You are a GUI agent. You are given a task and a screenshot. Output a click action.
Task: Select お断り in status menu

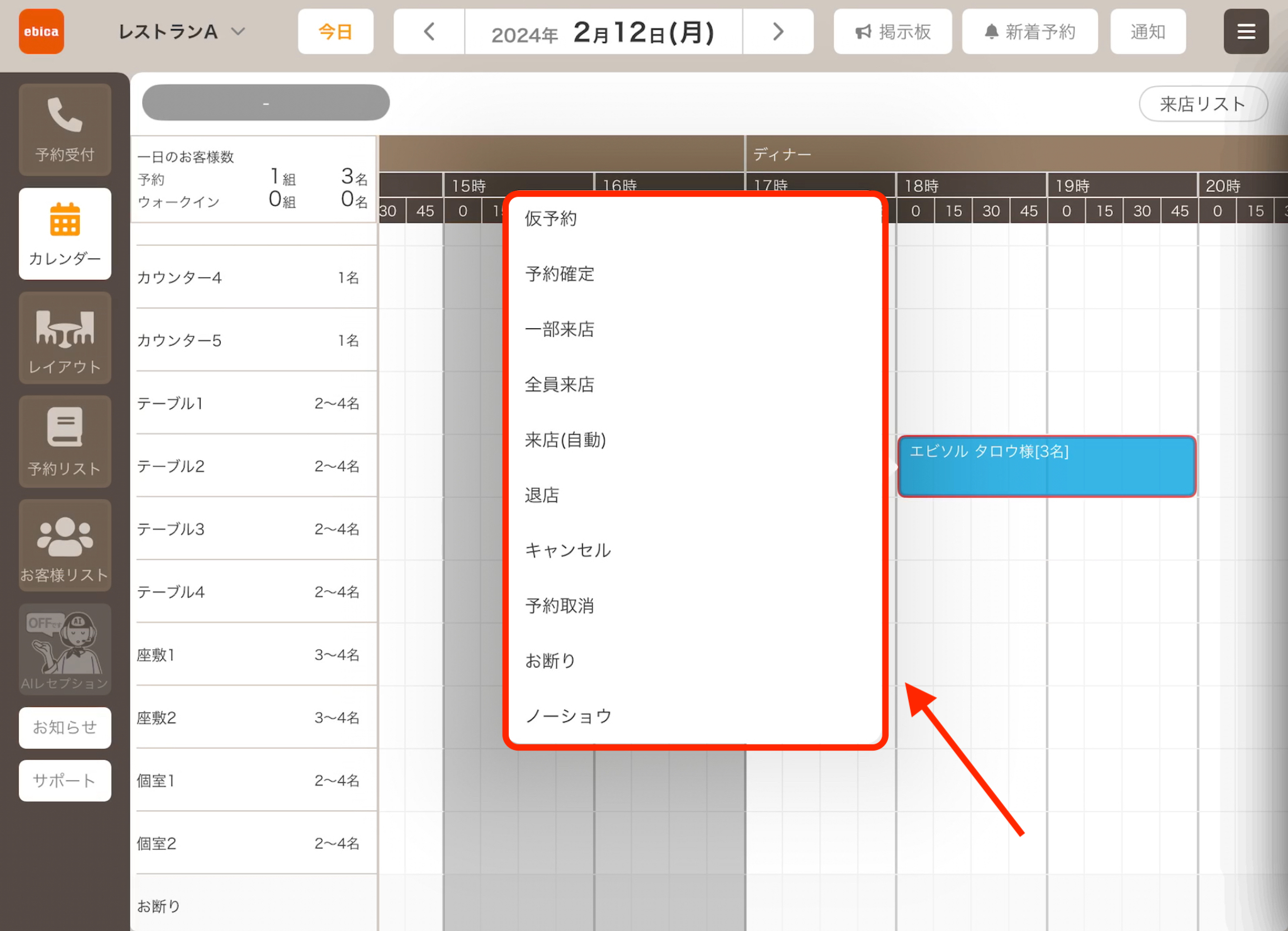point(694,661)
